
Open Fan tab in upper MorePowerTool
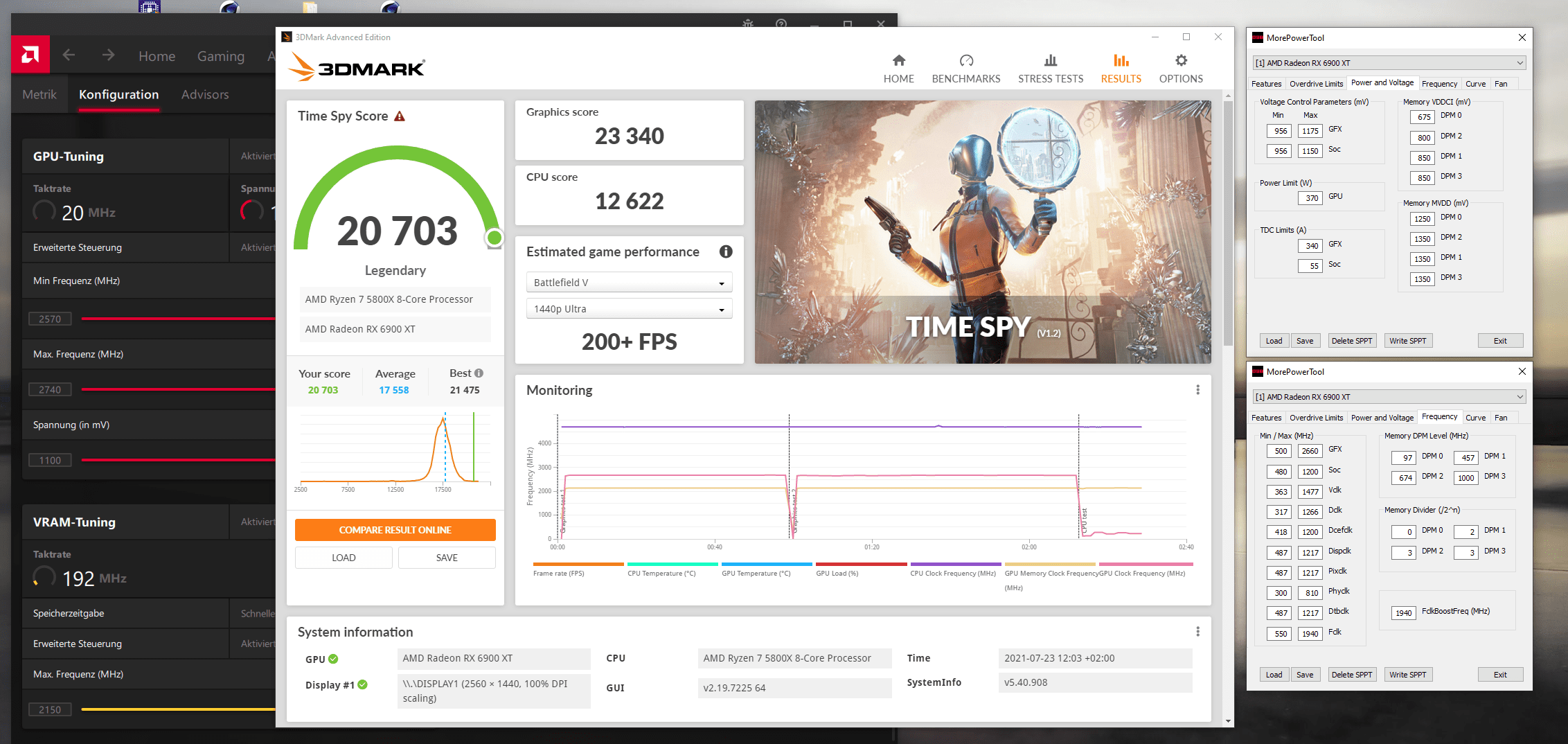pyautogui.click(x=1501, y=84)
